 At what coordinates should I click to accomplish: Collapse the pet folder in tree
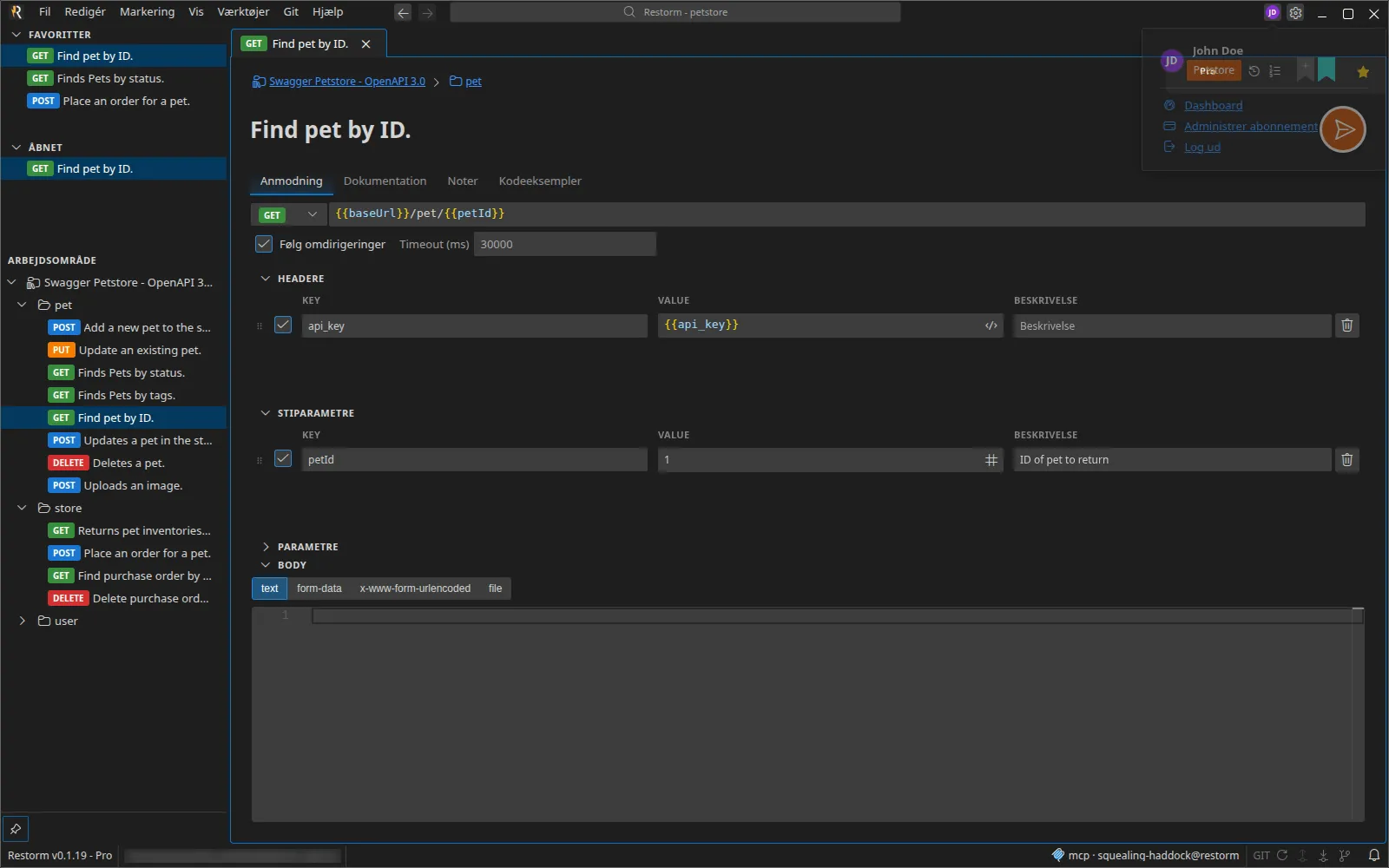[23, 305]
